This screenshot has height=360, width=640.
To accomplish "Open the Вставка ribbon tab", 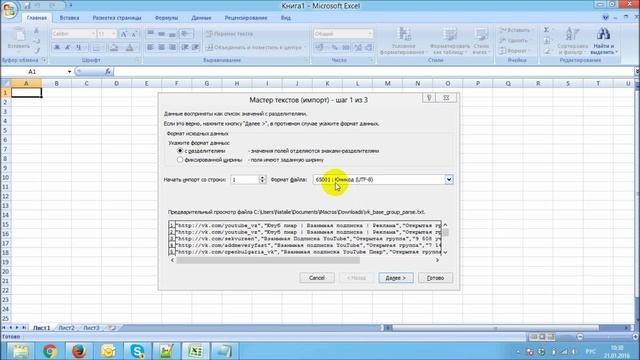I will pyautogui.click(x=69, y=18).
